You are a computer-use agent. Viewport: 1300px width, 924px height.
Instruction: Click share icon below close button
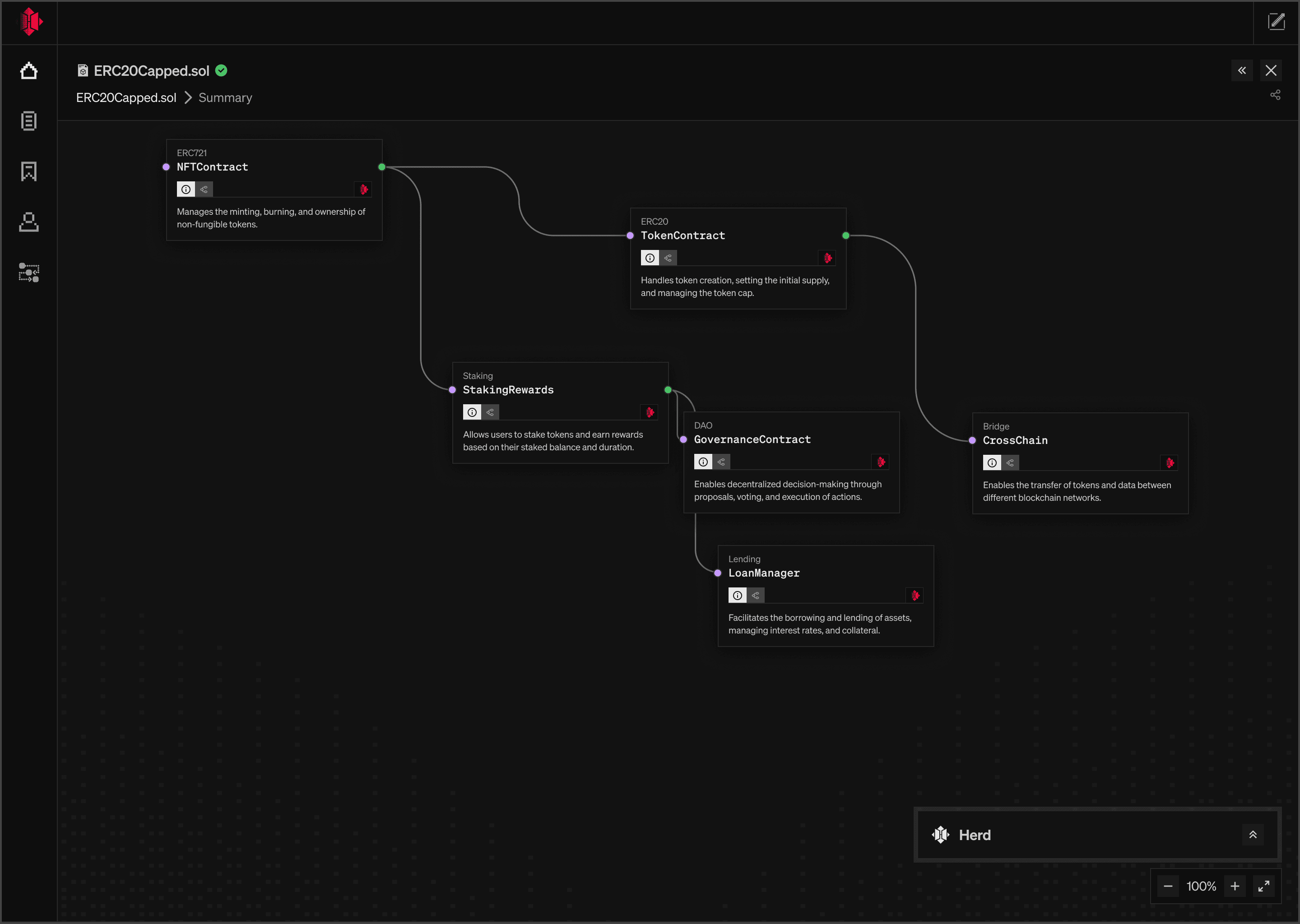coord(1275,95)
